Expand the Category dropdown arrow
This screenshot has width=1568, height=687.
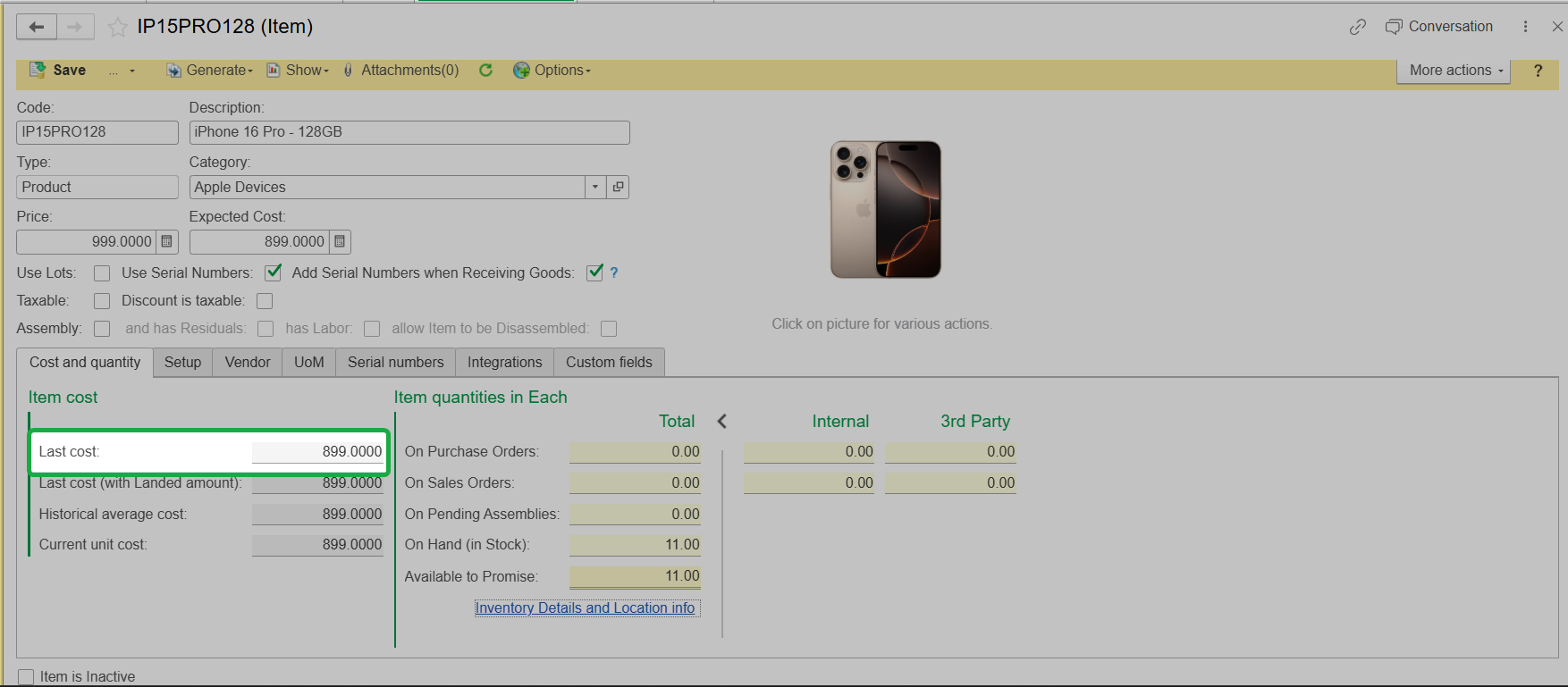[x=595, y=188]
